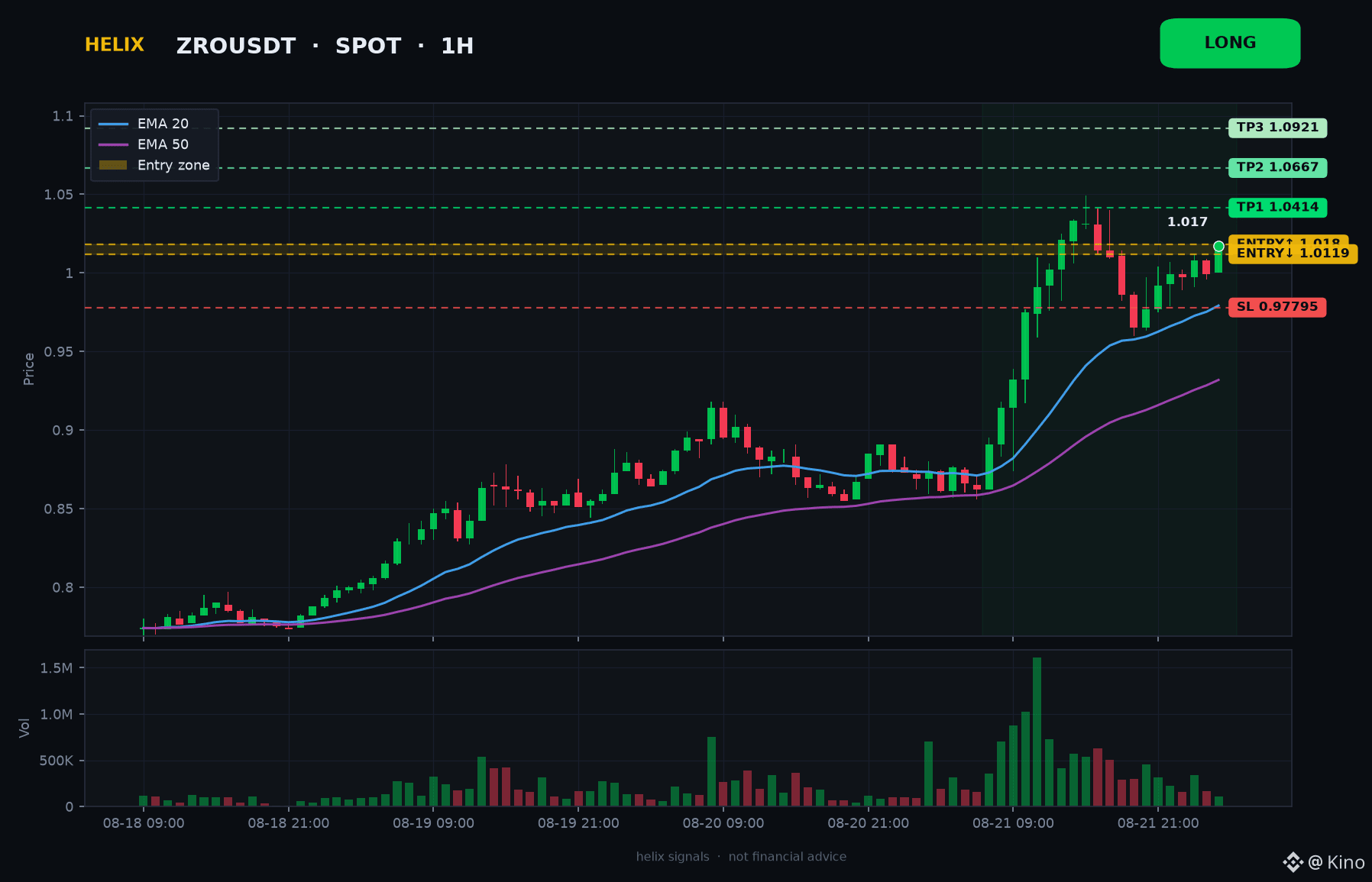Click the green LONG signal badge
The image size is (1372, 882).
1230,44
